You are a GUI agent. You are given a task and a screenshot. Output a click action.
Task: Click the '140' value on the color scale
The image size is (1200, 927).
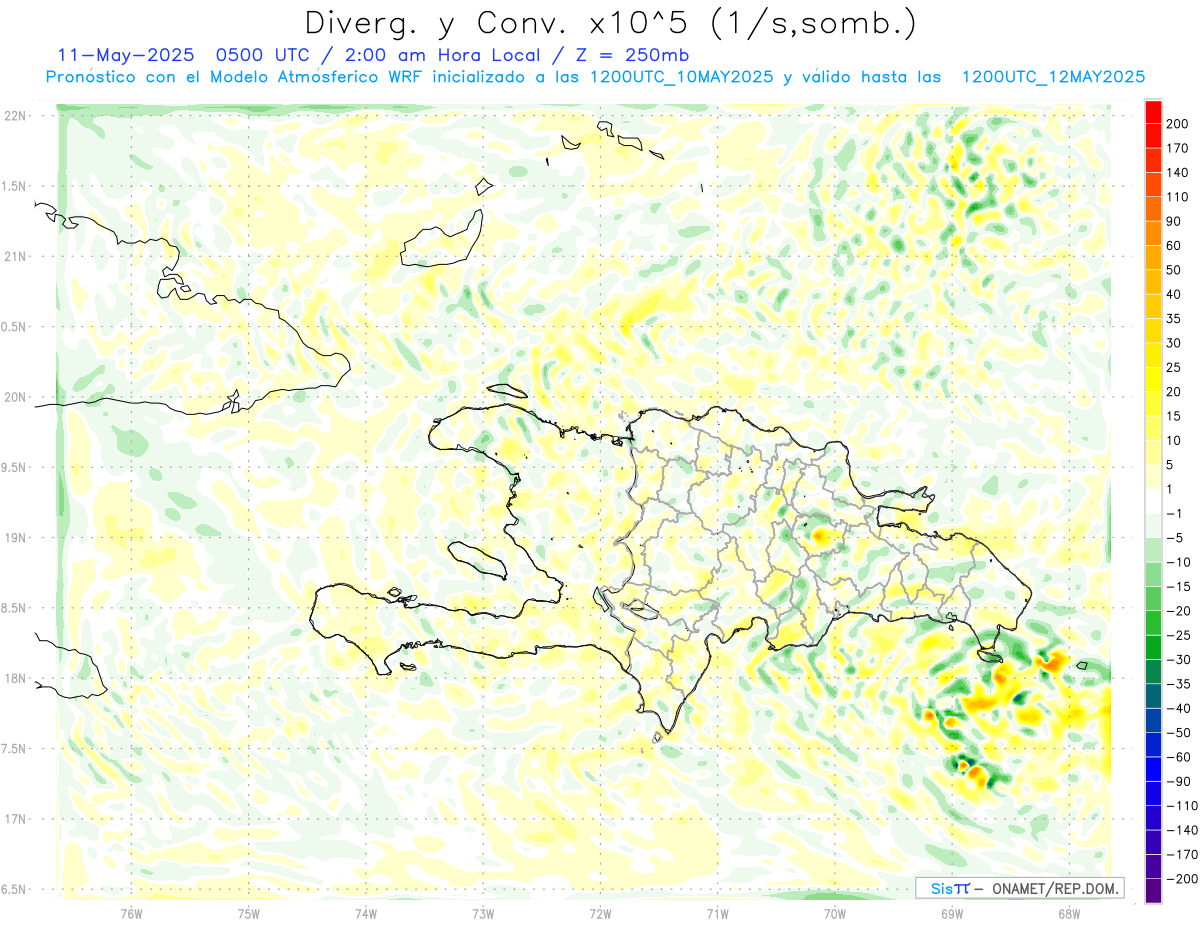coord(1176,173)
